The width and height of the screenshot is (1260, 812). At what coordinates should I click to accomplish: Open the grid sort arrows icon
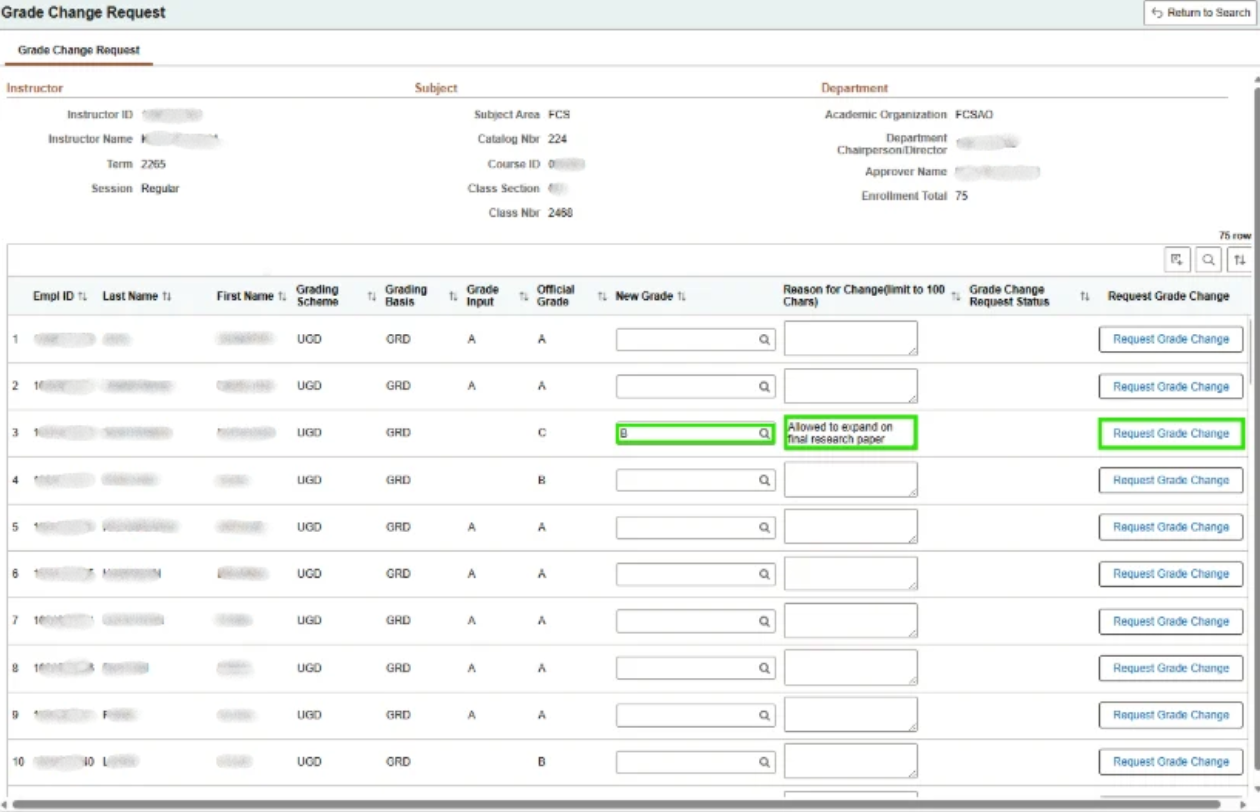(x=1240, y=259)
